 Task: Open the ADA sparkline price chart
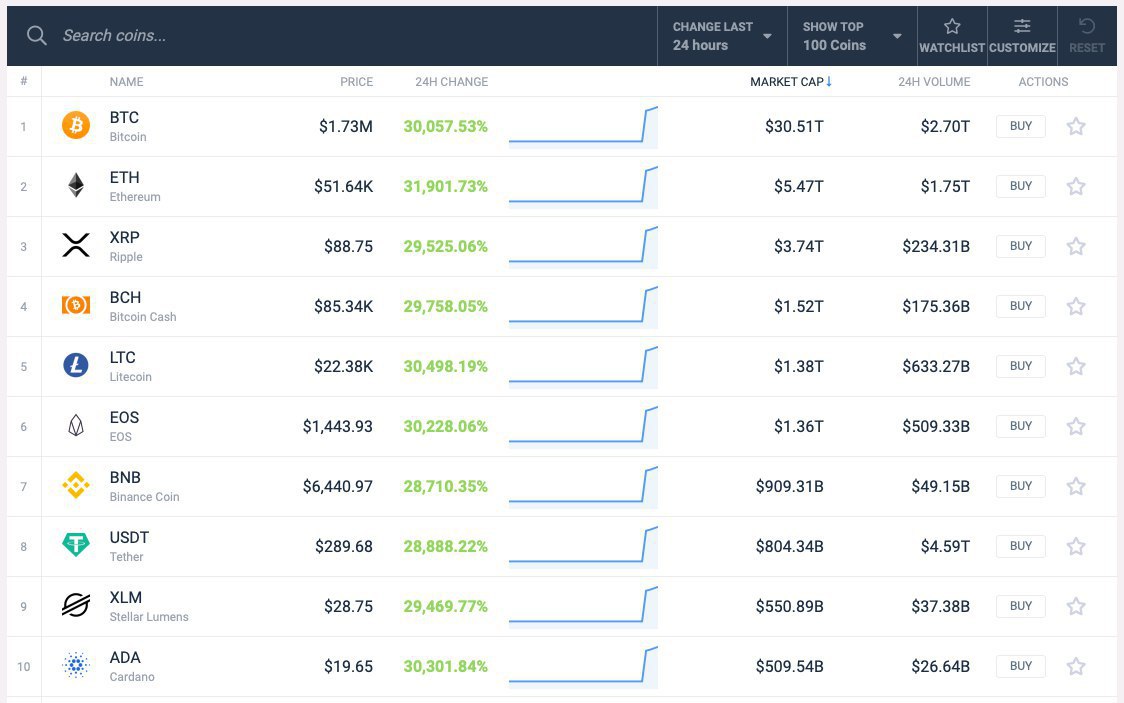pyautogui.click(x=583, y=667)
